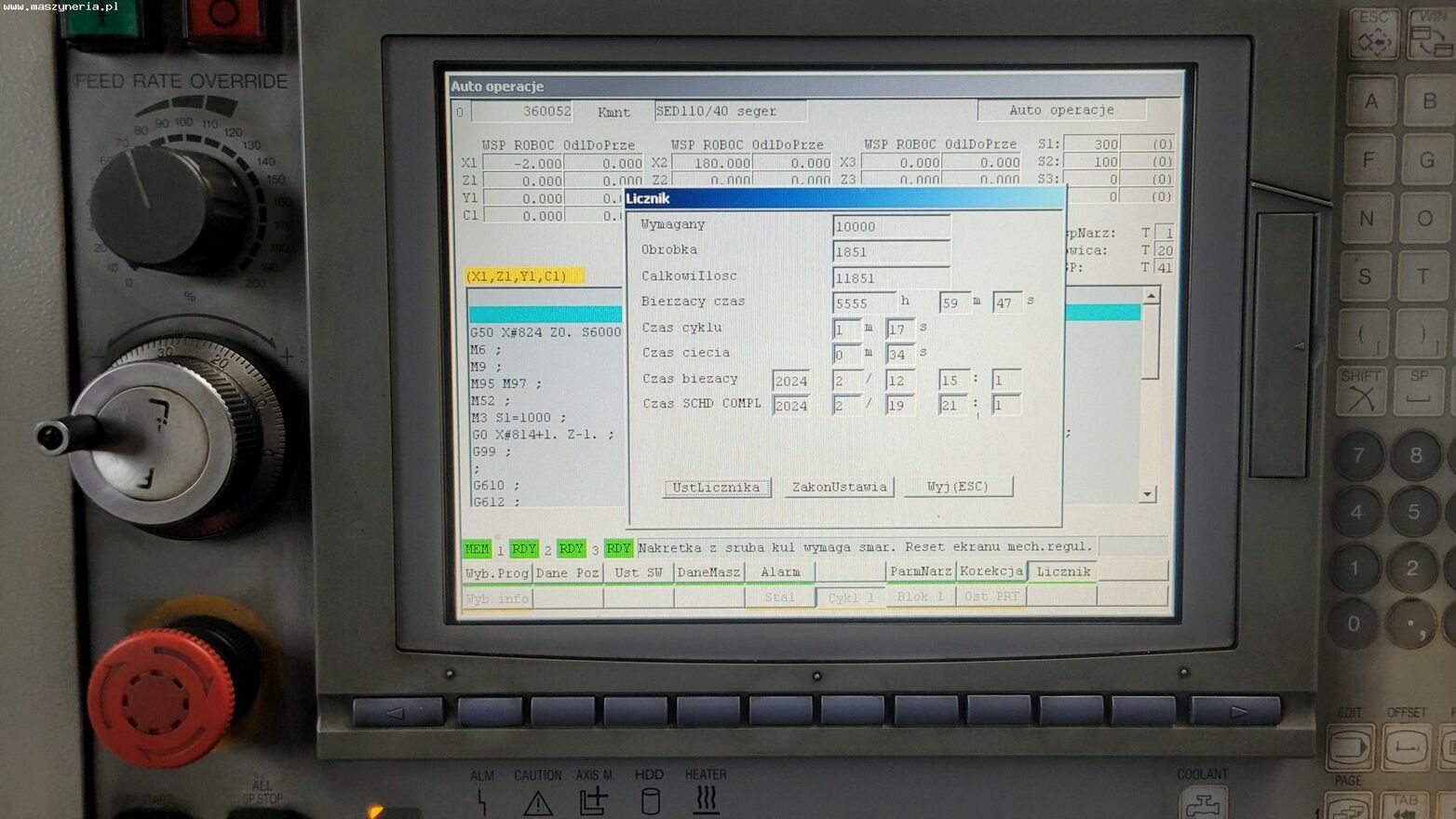Click the scroll down arrow in program list

pyautogui.click(x=1148, y=494)
